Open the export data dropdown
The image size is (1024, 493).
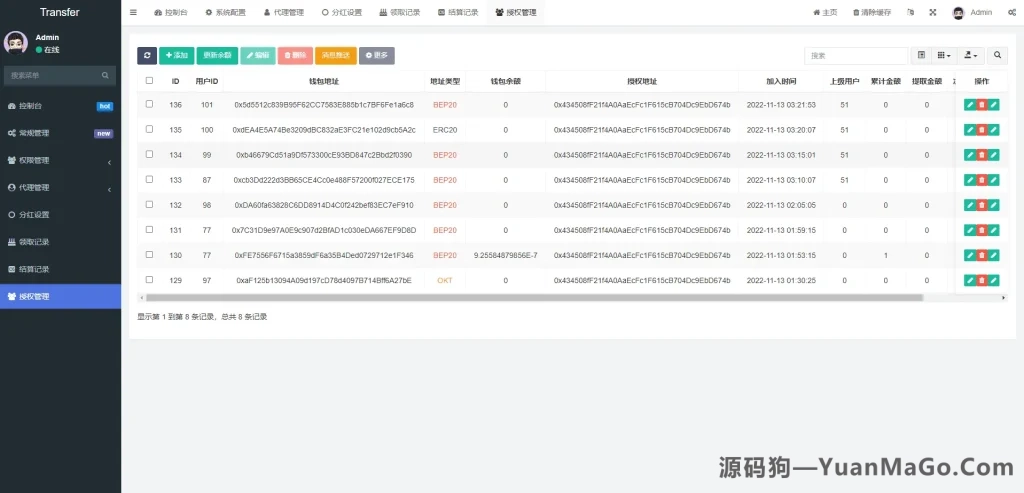[971, 56]
